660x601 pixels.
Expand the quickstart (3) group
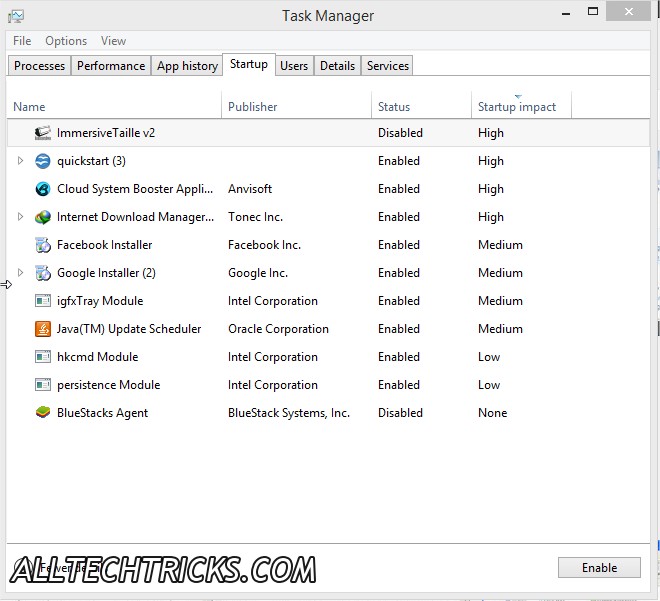point(20,160)
